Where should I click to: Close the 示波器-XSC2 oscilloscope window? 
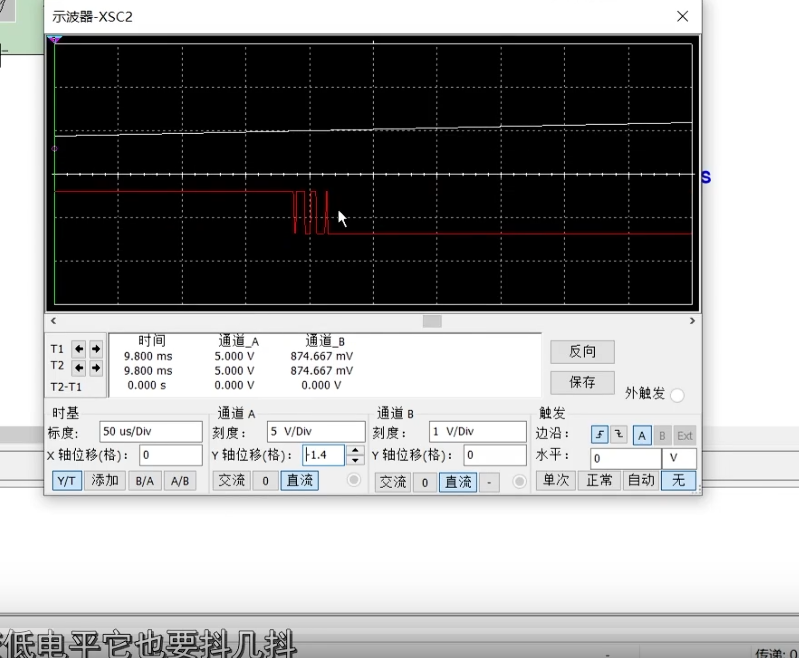683,16
